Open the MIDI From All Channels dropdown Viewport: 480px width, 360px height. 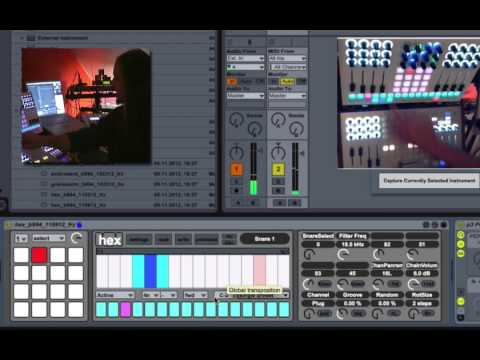click(287, 67)
